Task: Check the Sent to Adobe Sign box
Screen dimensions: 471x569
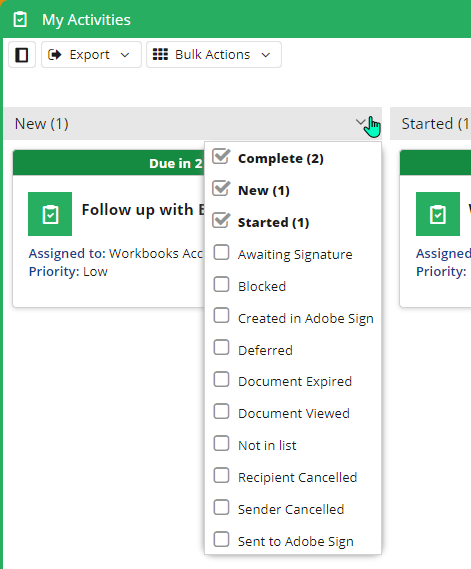Action: [x=221, y=539]
